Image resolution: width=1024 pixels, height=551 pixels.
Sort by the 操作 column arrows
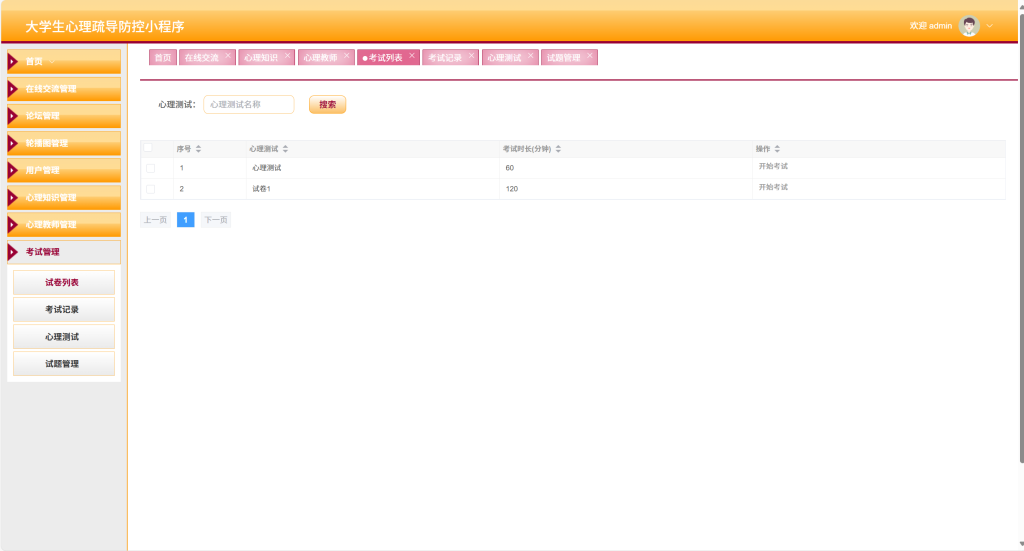777,149
